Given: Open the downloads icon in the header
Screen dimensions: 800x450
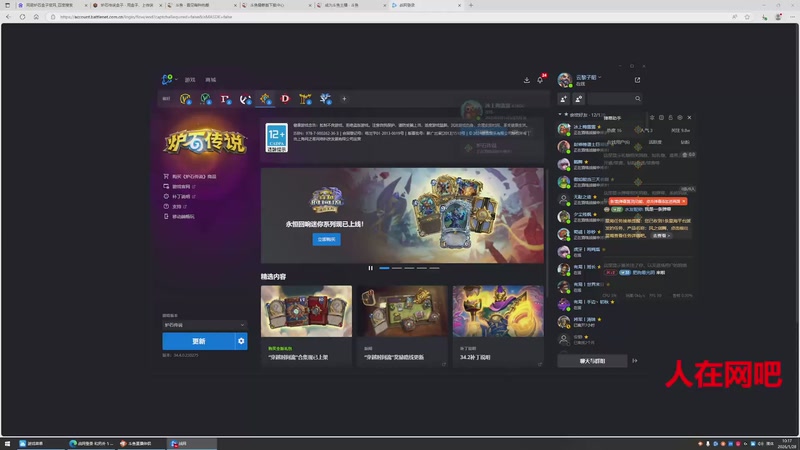Looking at the screenshot, I should pos(527,80).
